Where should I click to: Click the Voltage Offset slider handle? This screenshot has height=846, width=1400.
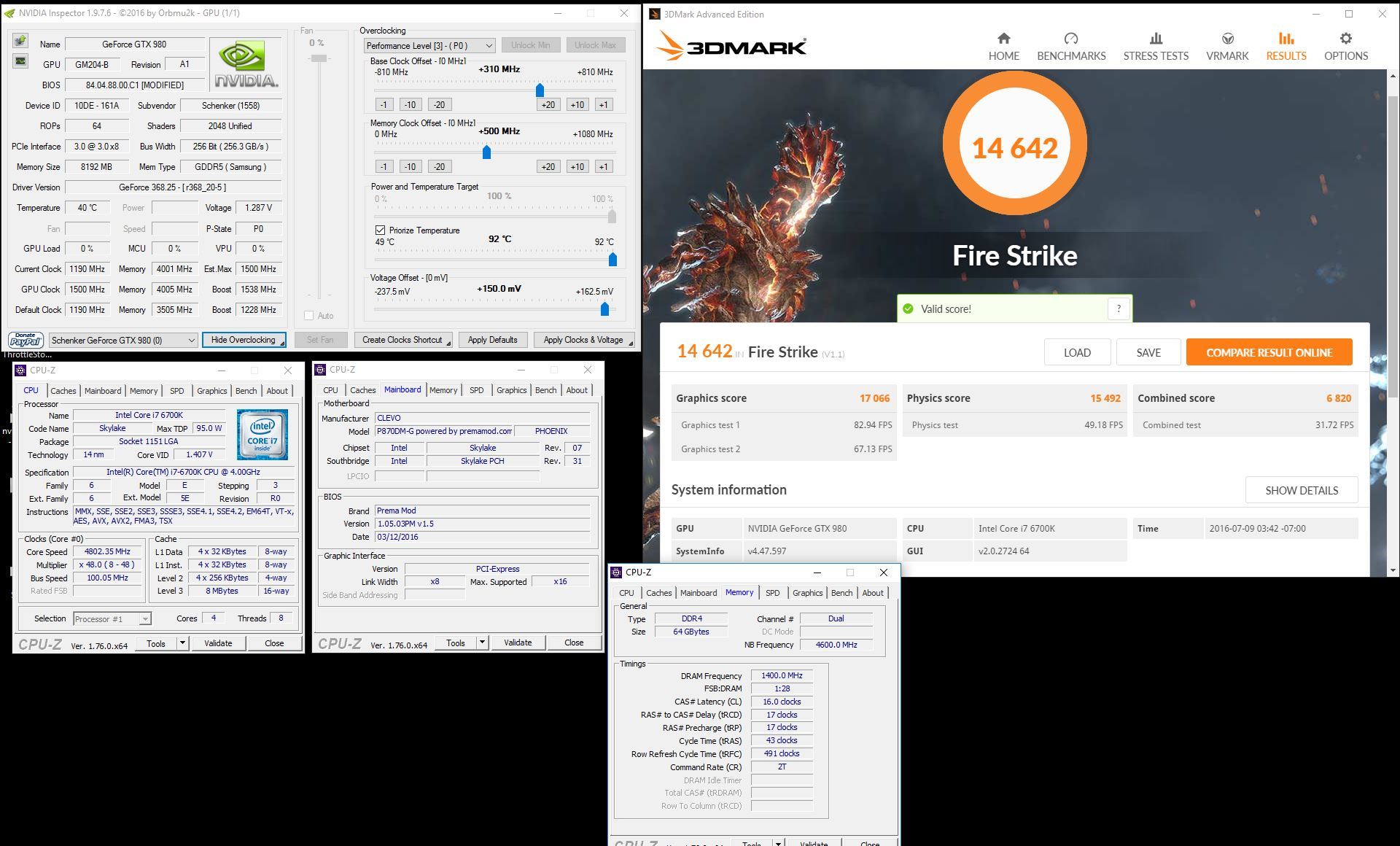(604, 310)
